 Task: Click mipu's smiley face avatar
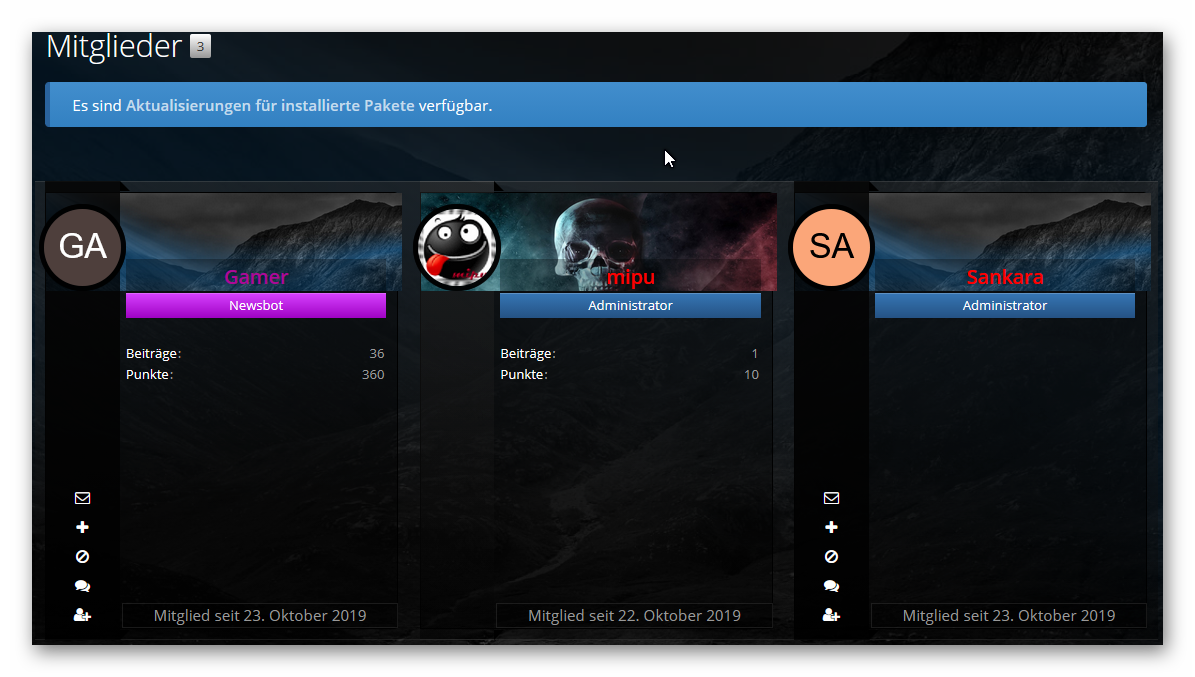click(457, 247)
